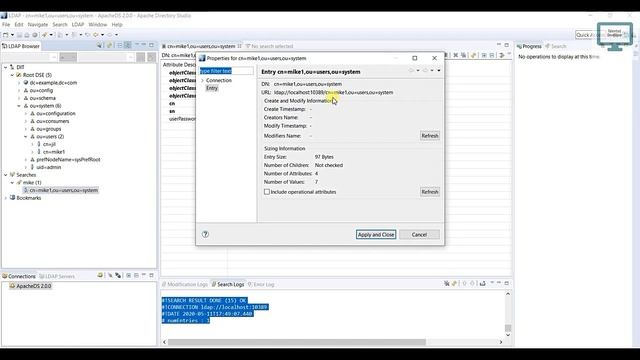640x360 pixels.
Task: Open the File menu
Action: tap(6, 24)
